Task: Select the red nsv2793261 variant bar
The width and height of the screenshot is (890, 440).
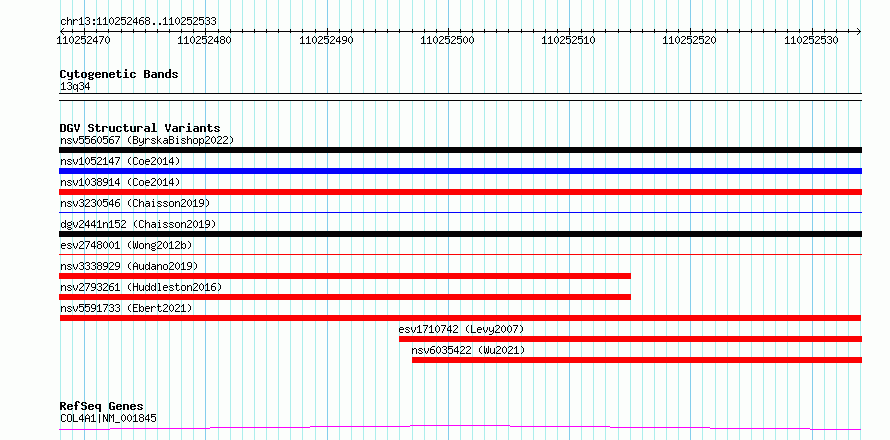Action: click(345, 297)
